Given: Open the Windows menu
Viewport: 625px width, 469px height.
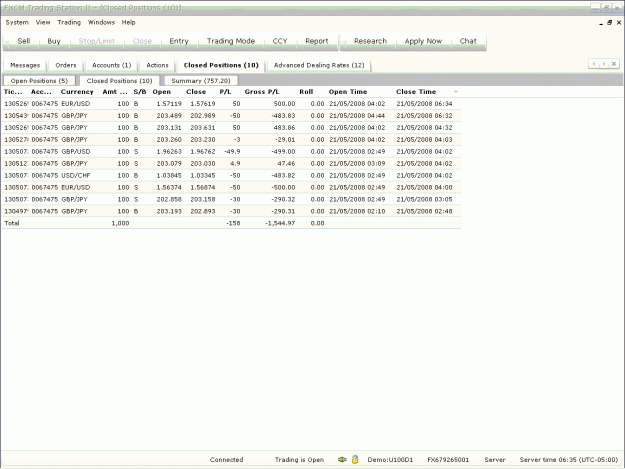Looking at the screenshot, I should tap(101, 22).
